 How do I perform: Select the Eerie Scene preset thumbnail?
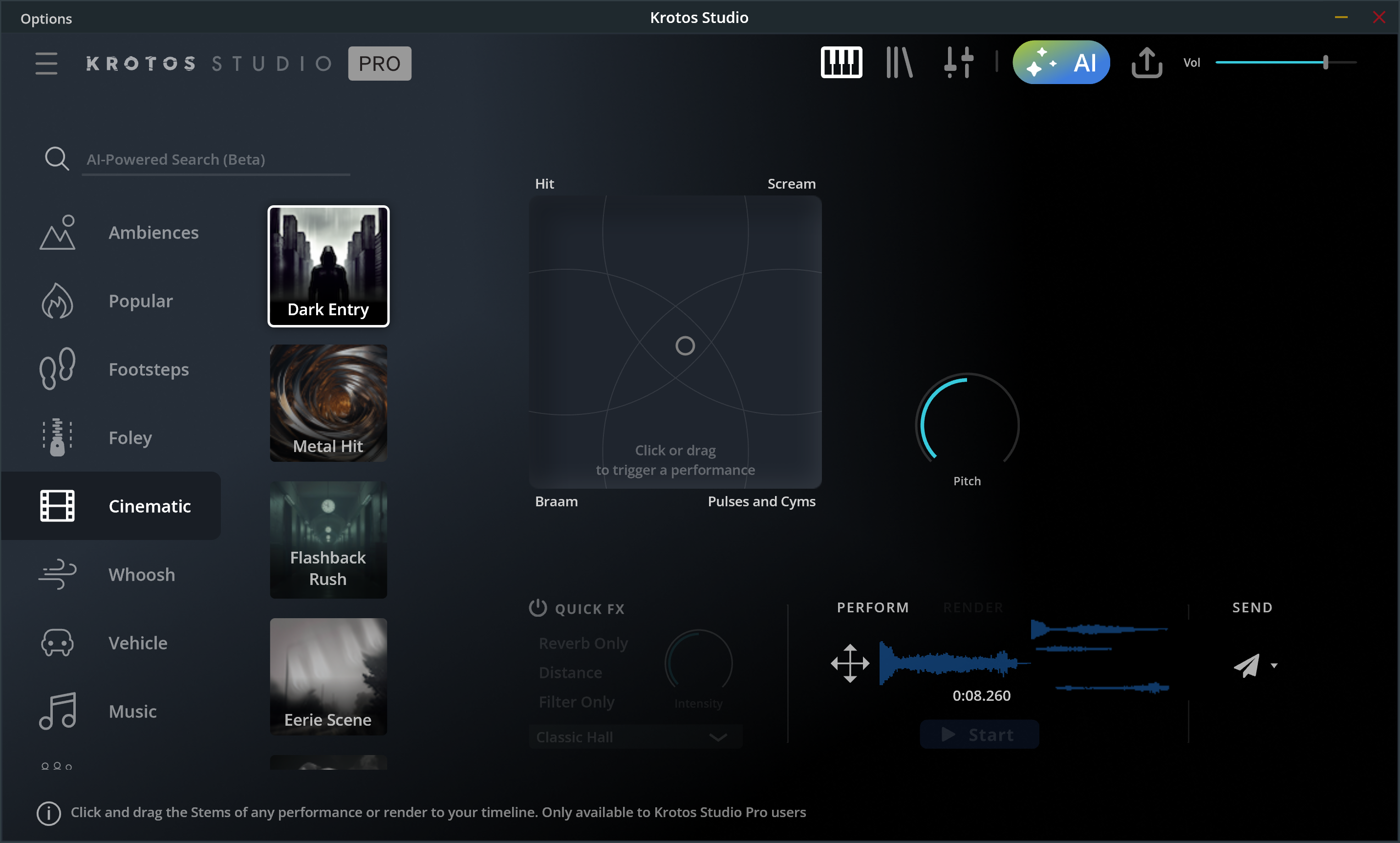pos(328,676)
